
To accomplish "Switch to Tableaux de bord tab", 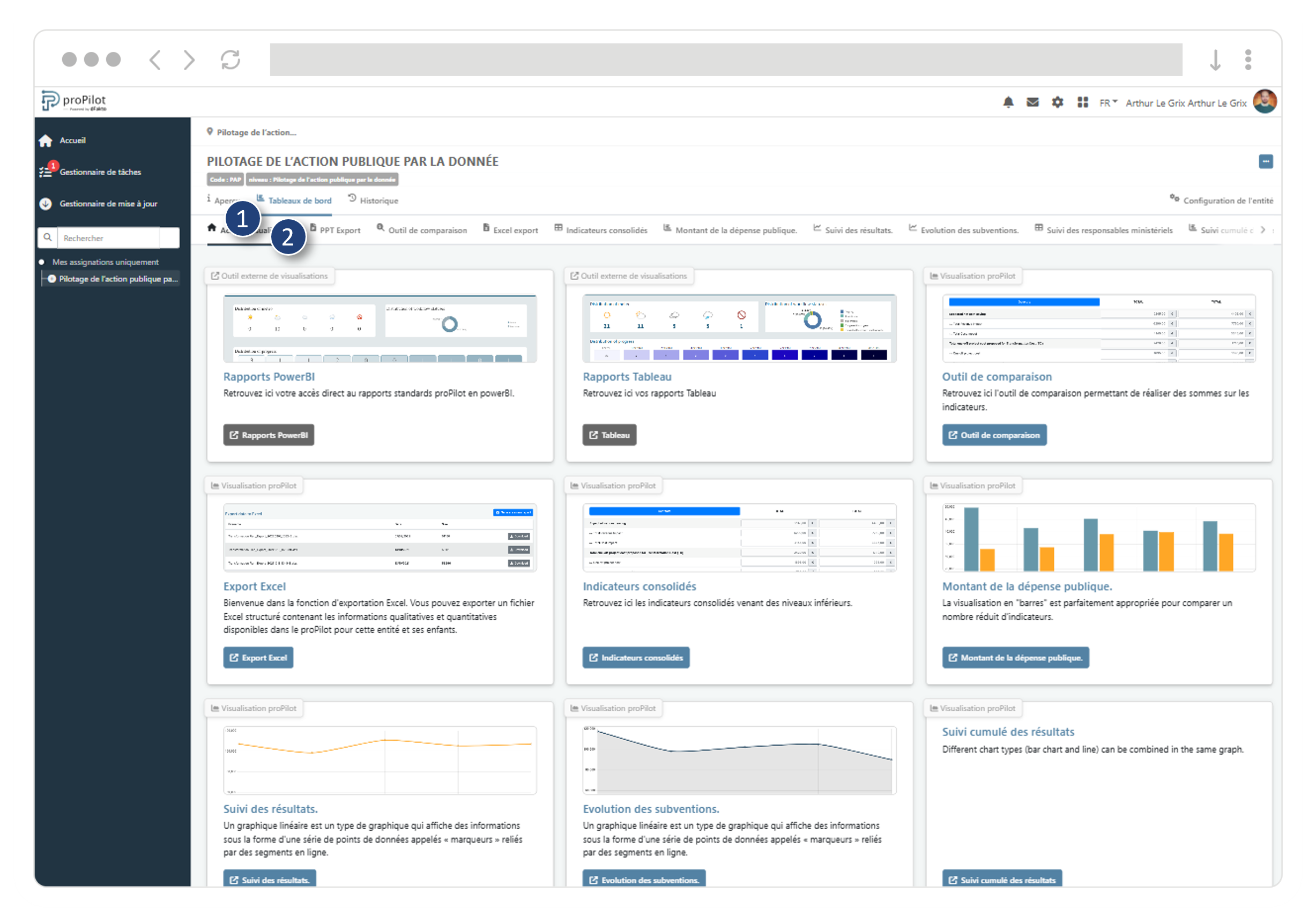I will click(294, 200).
